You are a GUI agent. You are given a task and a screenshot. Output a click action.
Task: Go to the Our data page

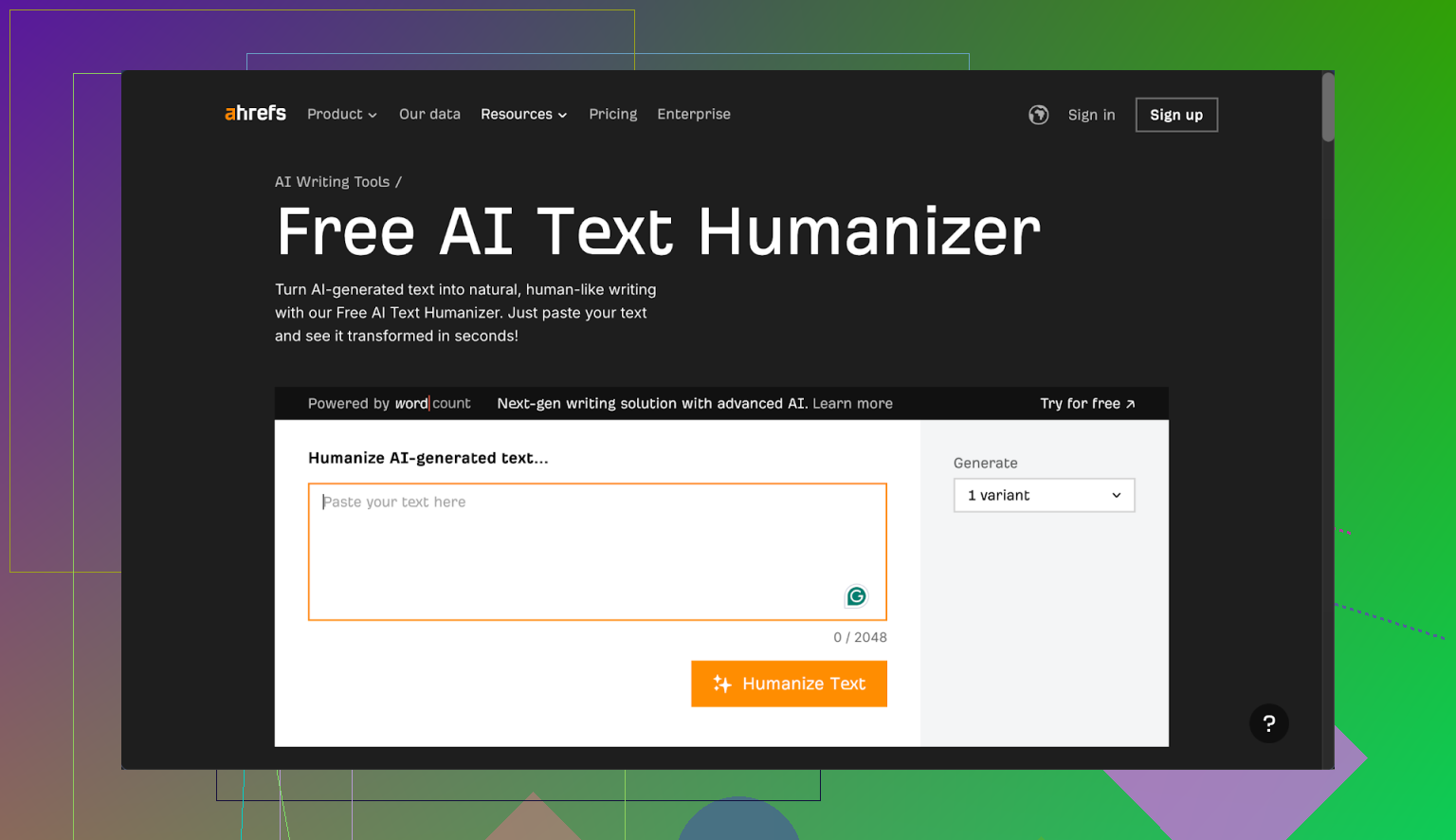coord(429,115)
